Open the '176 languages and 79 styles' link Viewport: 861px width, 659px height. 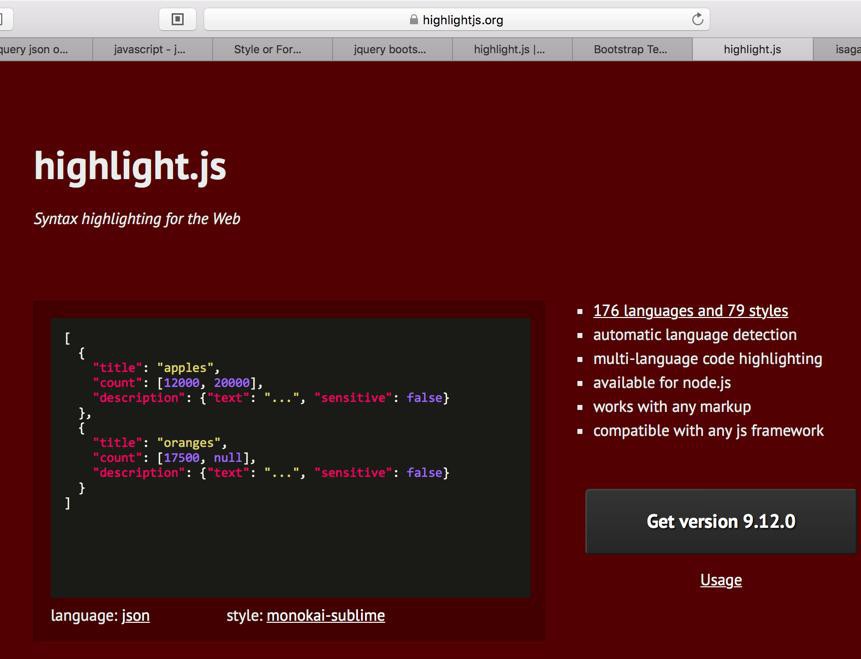click(x=690, y=311)
